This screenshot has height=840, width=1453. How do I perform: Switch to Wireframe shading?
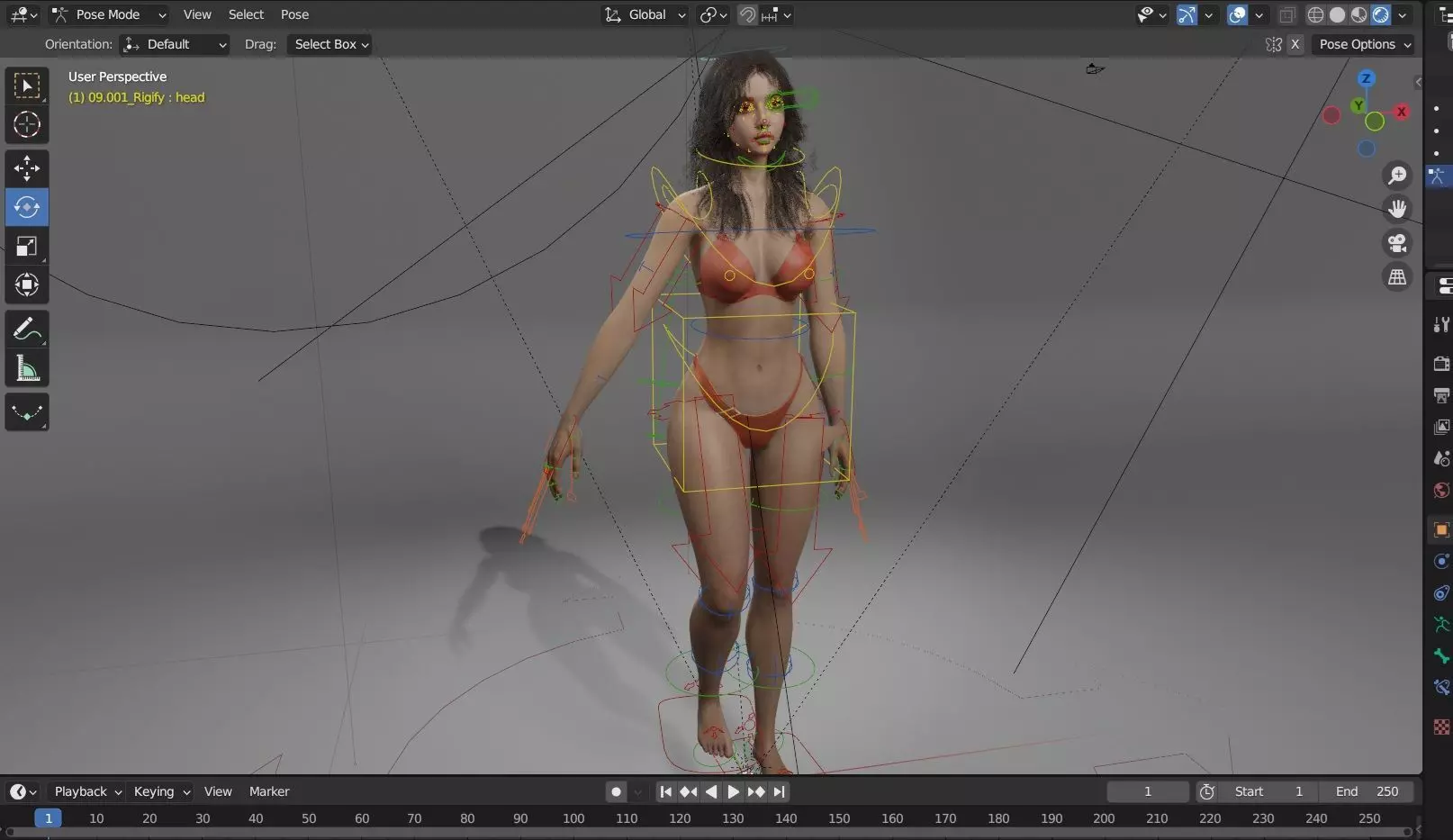pos(1316,14)
